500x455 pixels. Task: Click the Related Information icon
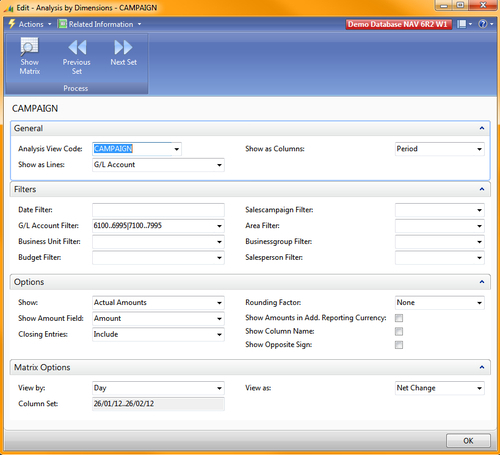(x=62, y=24)
